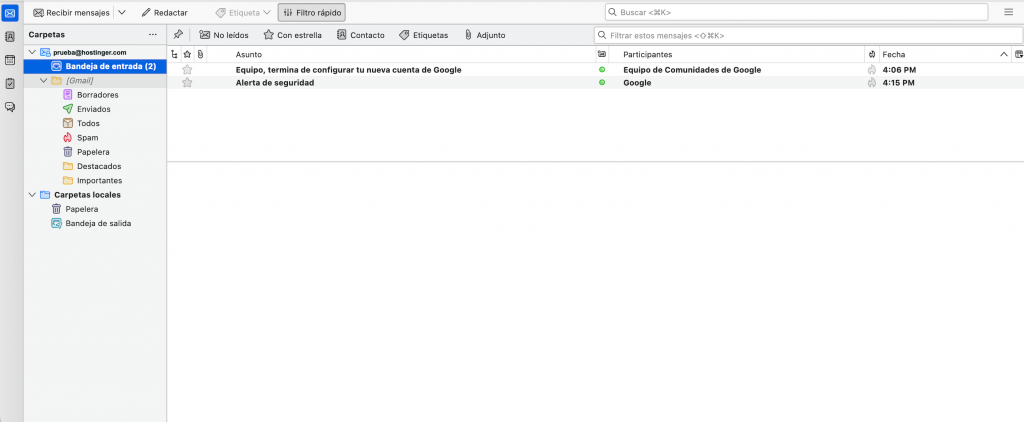Open the Enviados folder
The height and width of the screenshot is (422, 1024).
(x=91, y=109)
